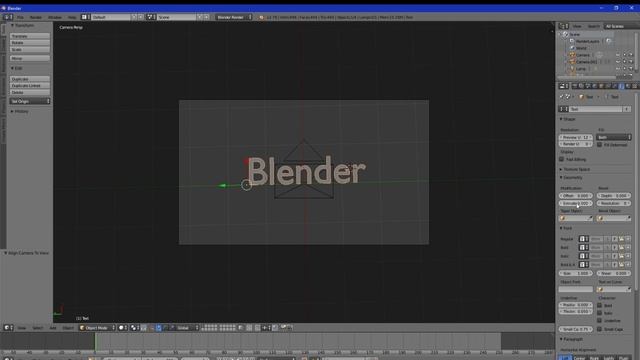Image resolution: width=640 pixels, height=360 pixels.
Task: Open the Object Mode dropdown
Action: tap(98, 327)
